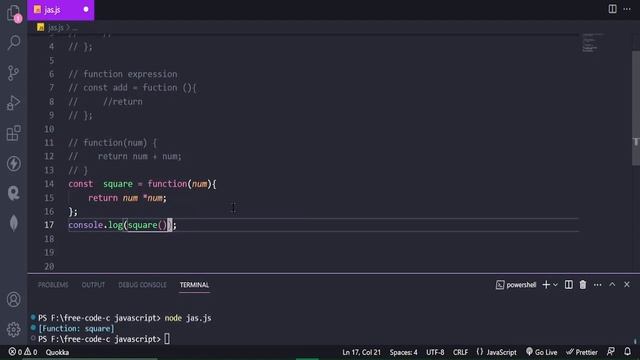Switch to the Problems tab

click(x=53, y=285)
